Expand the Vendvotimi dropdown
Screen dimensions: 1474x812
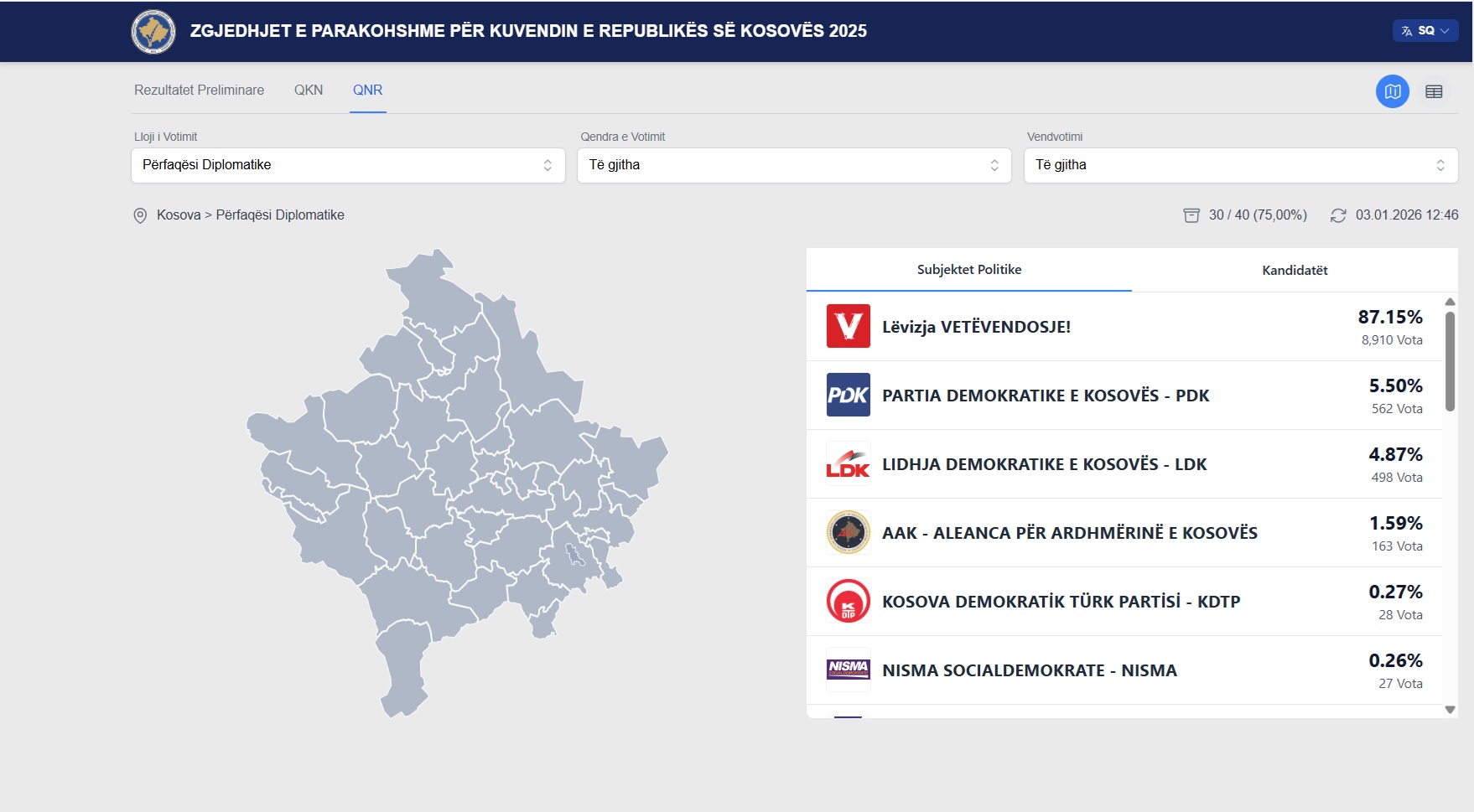[1240, 165]
